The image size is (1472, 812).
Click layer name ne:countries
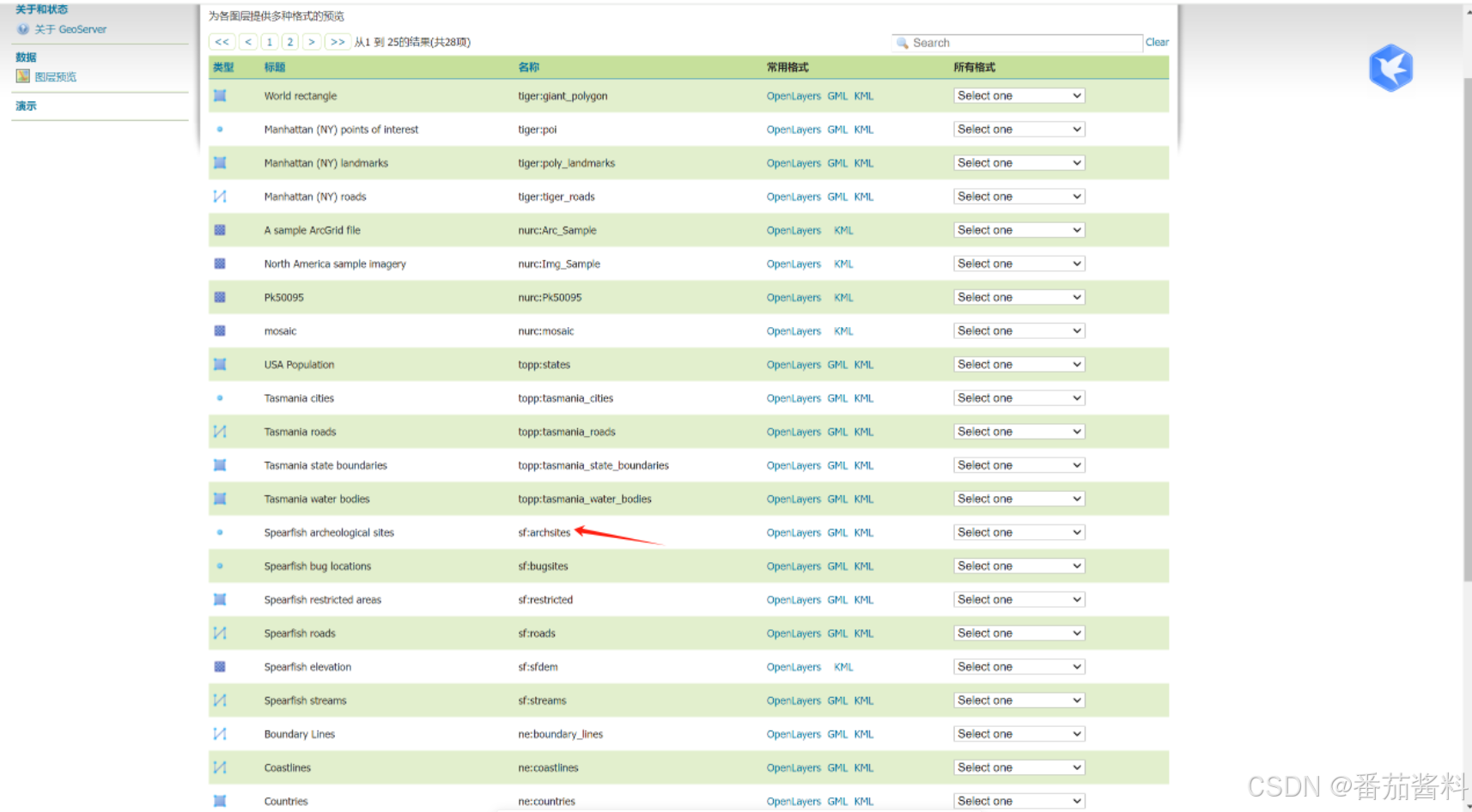547,802
